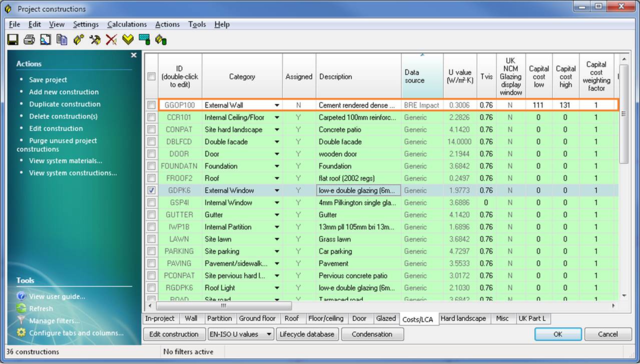This screenshot has width=640, height=364.
Task: Switch to the Hard landscape tab
Action: click(x=463, y=318)
